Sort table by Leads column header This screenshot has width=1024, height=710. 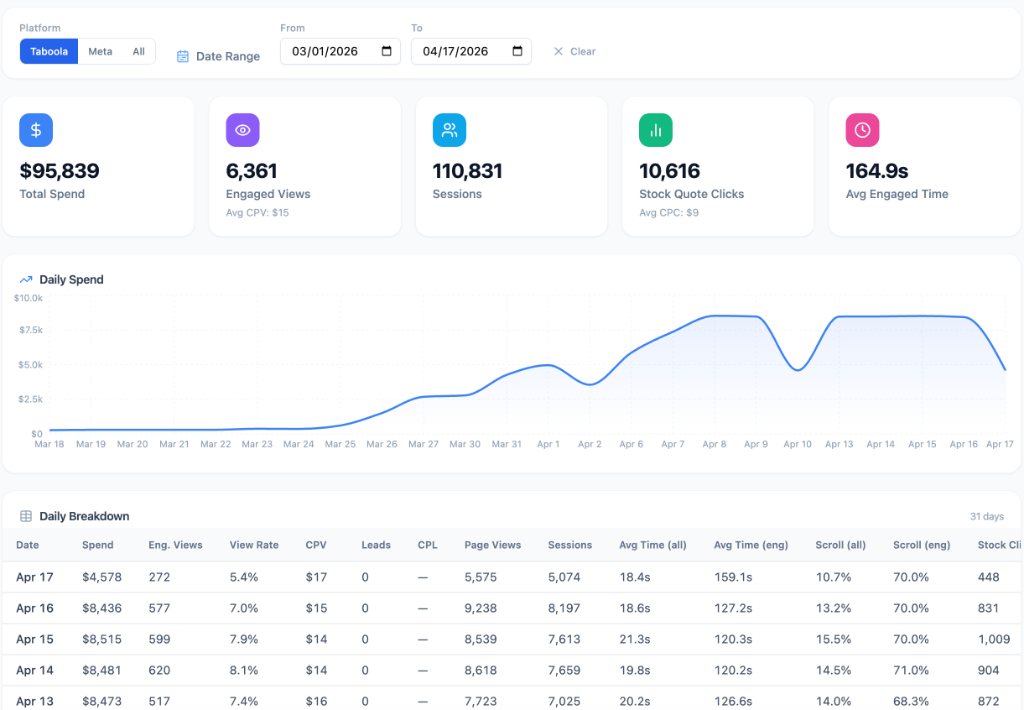376,545
